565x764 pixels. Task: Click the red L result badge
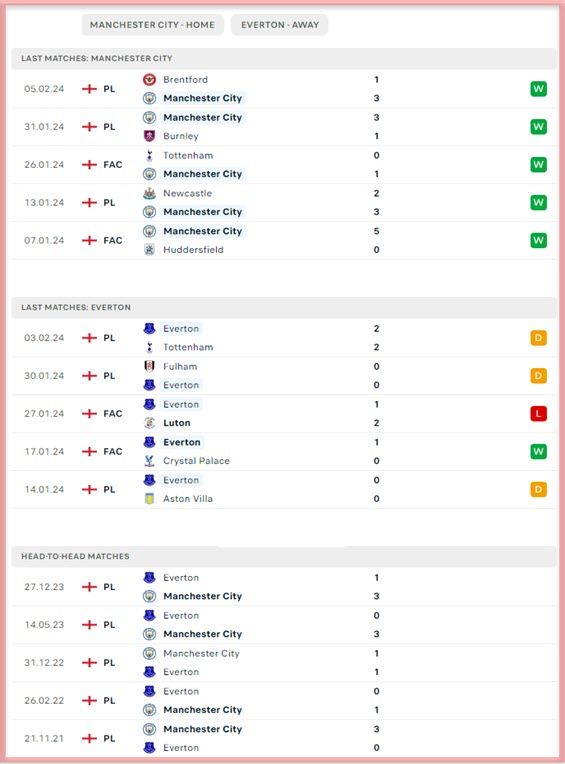tap(538, 414)
